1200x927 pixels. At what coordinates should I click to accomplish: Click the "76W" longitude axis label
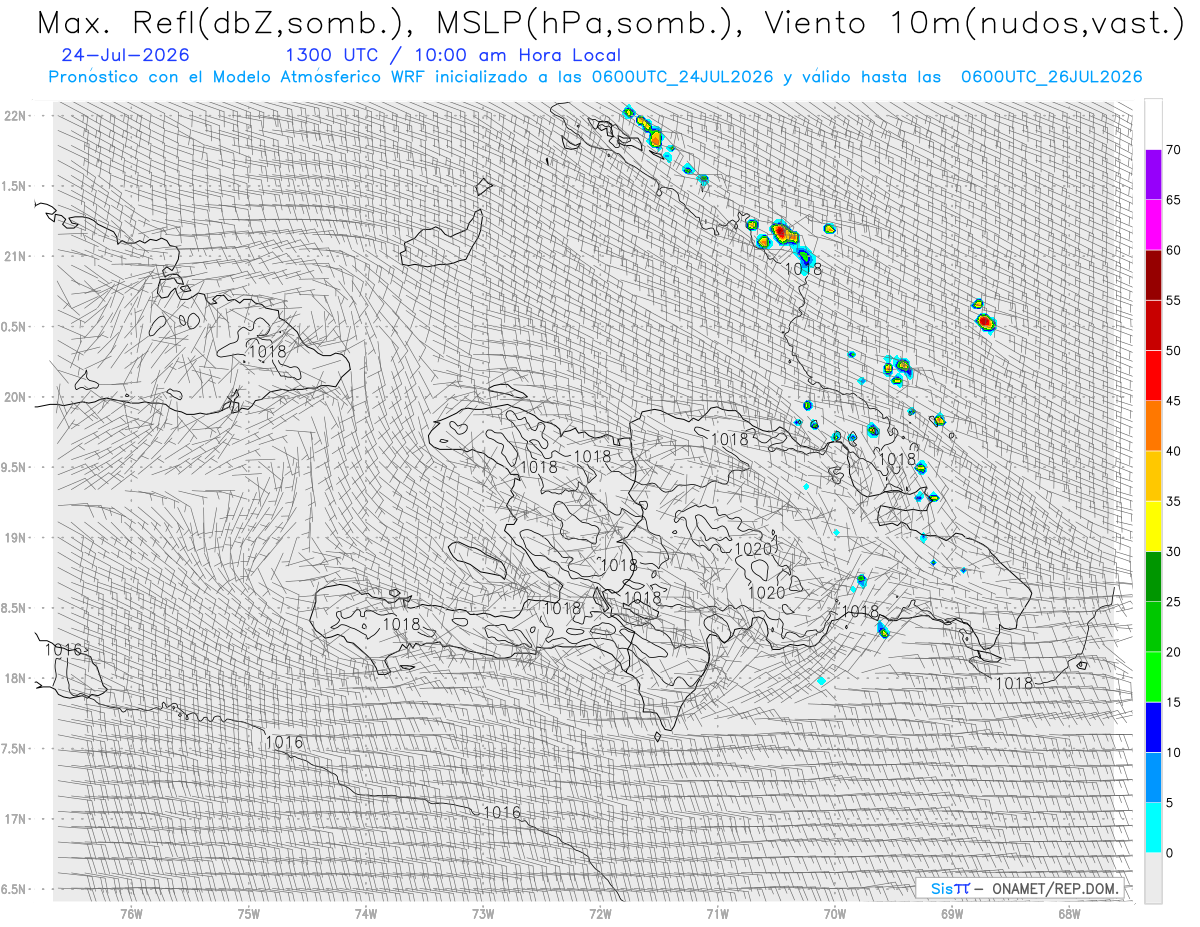[x=131, y=913]
